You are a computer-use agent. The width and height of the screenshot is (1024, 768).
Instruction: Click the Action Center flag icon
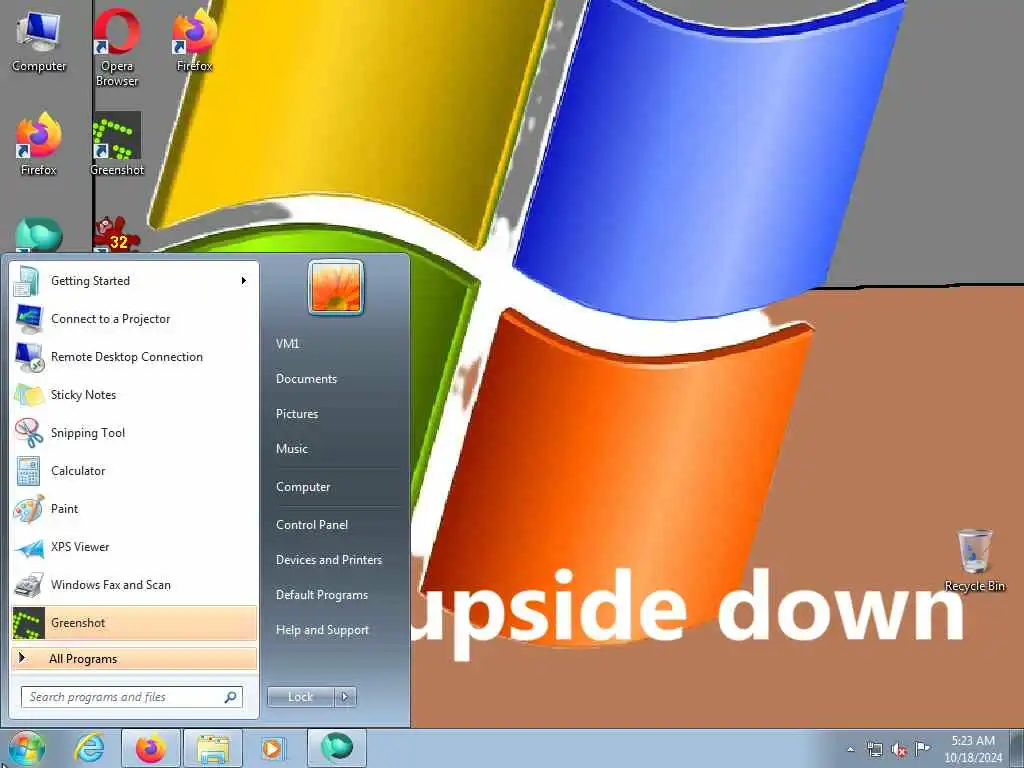(x=922, y=748)
